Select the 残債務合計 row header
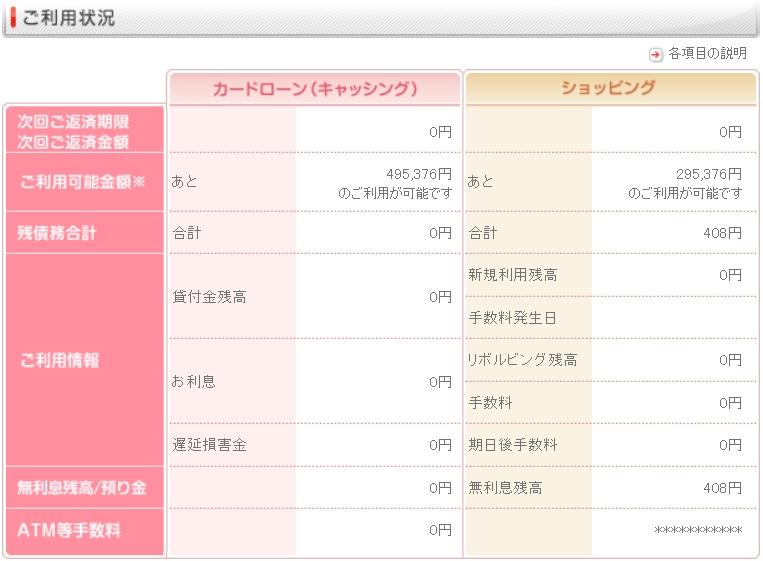763x561 pixels. (57, 233)
